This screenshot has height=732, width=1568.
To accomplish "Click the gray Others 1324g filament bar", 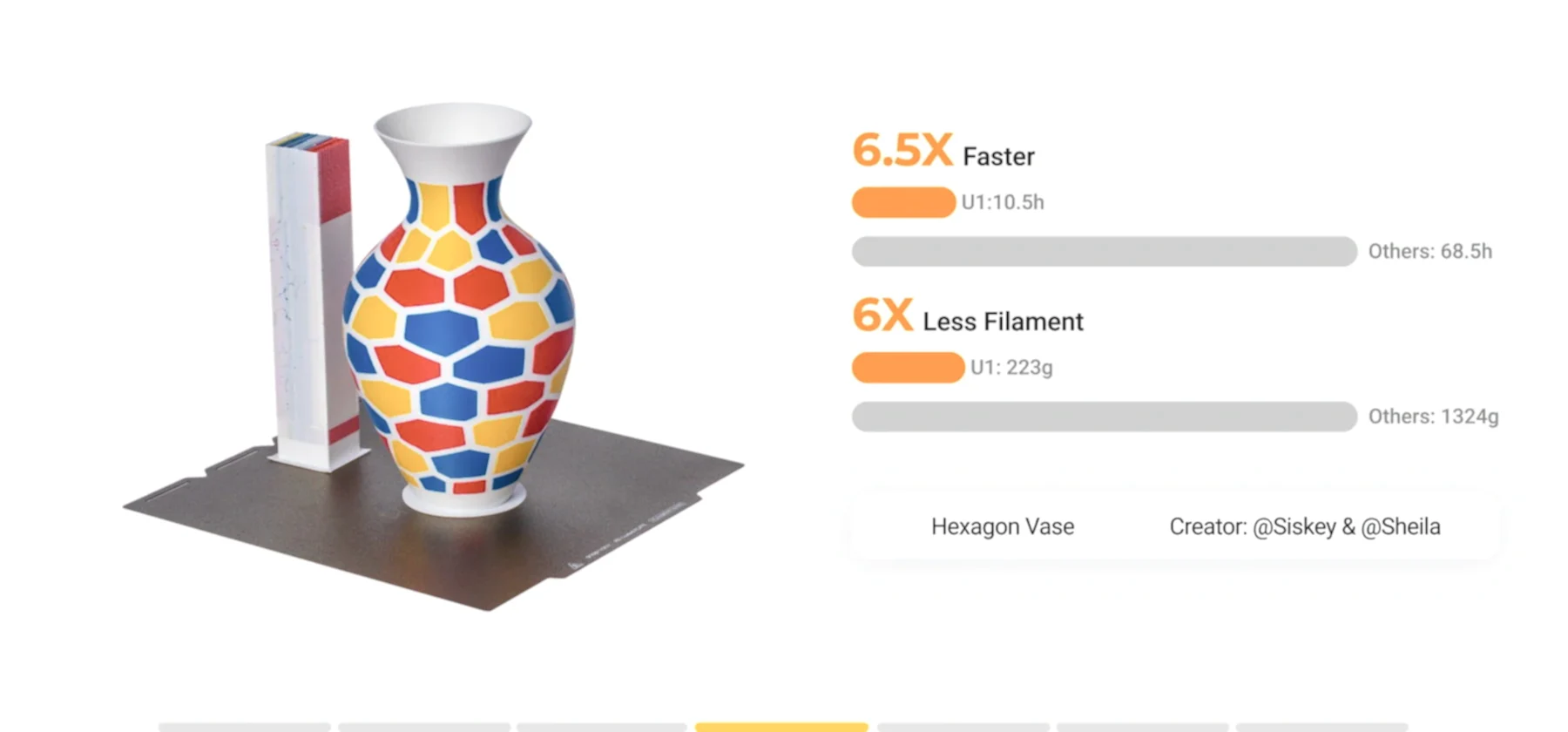I will (1104, 417).
